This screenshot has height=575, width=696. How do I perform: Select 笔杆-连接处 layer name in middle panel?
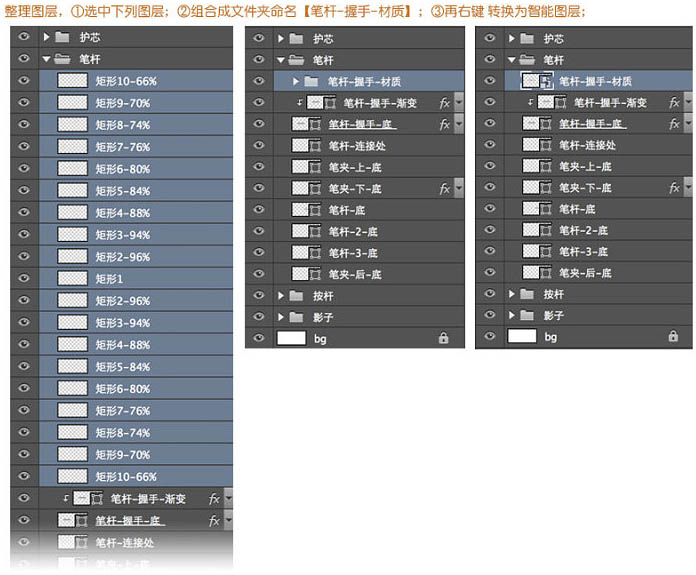[357, 146]
